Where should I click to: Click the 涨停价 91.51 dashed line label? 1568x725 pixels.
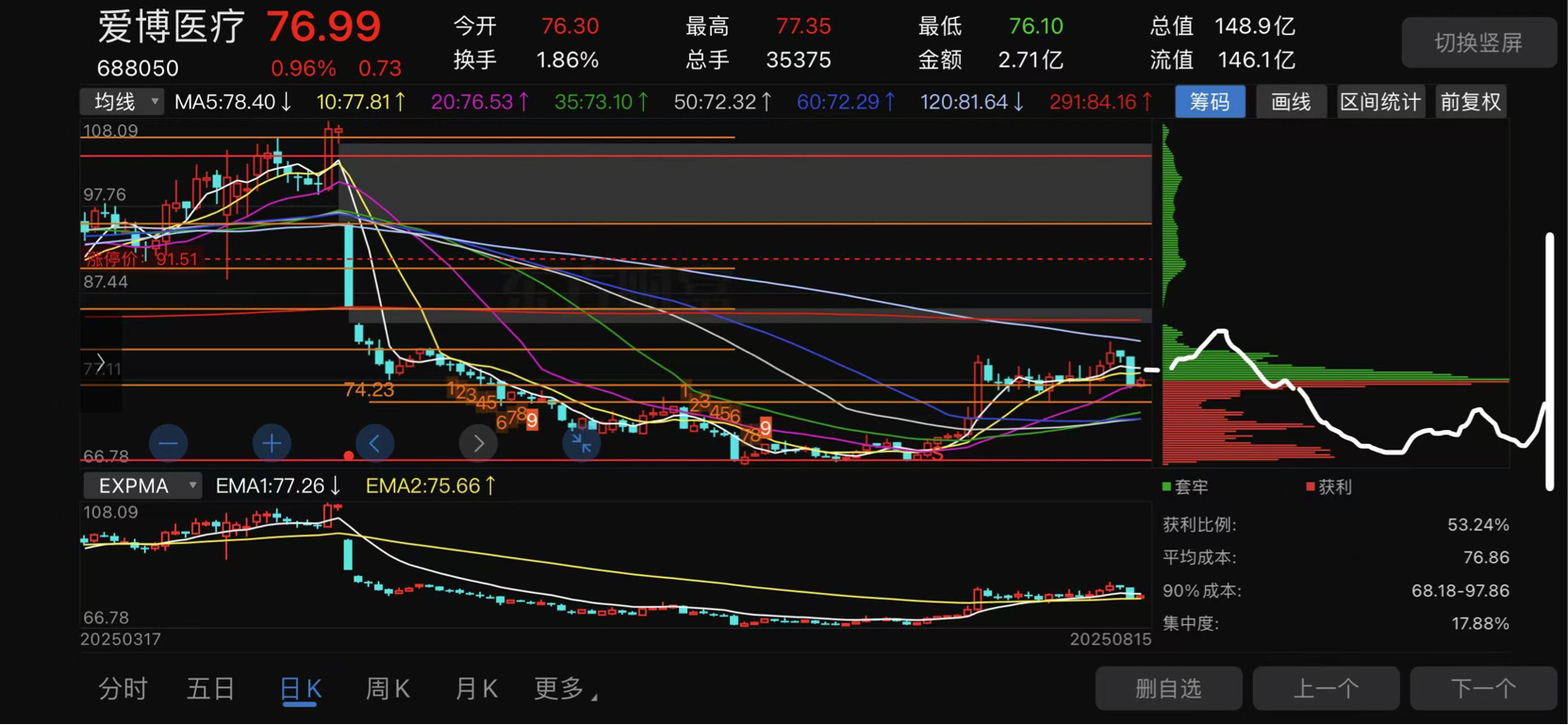(x=142, y=258)
